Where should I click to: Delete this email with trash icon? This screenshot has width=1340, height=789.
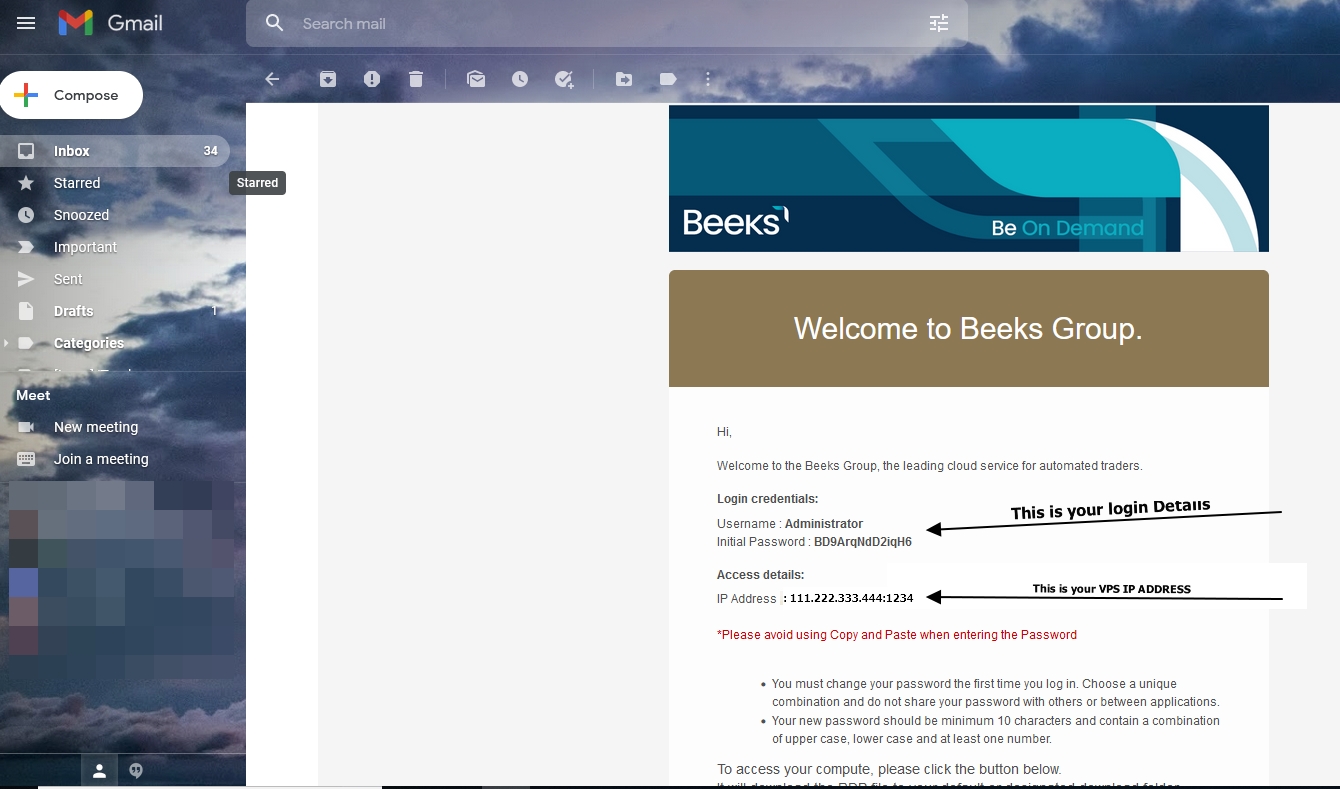pos(416,79)
